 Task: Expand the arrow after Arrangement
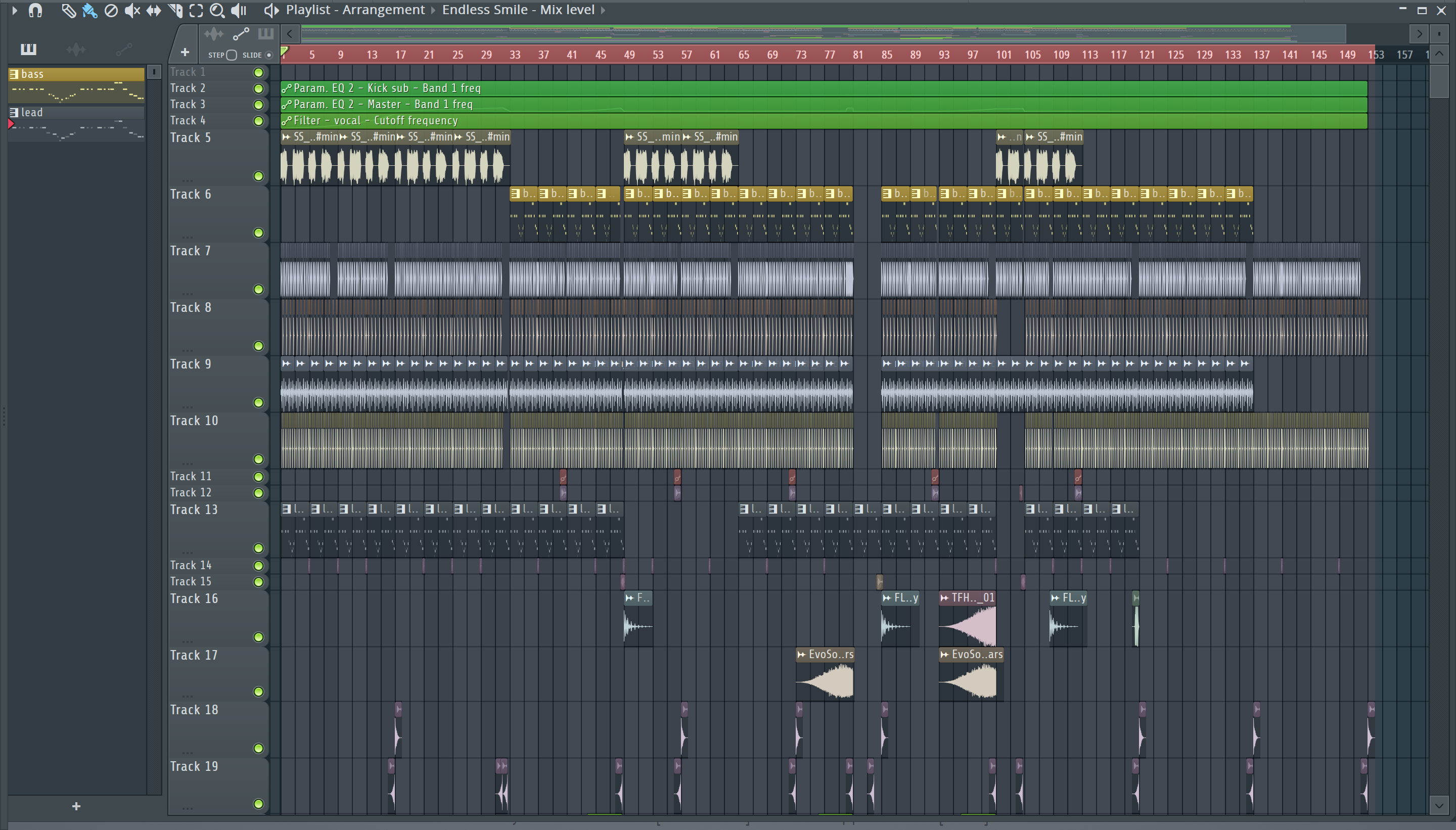click(x=433, y=10)
